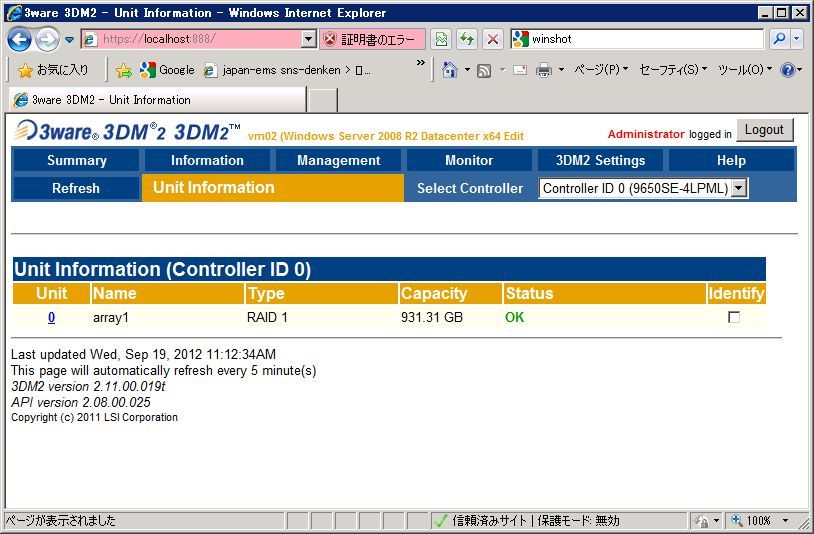
Task: Click the certificate error shield indicator
Action: tap(372, 39)
